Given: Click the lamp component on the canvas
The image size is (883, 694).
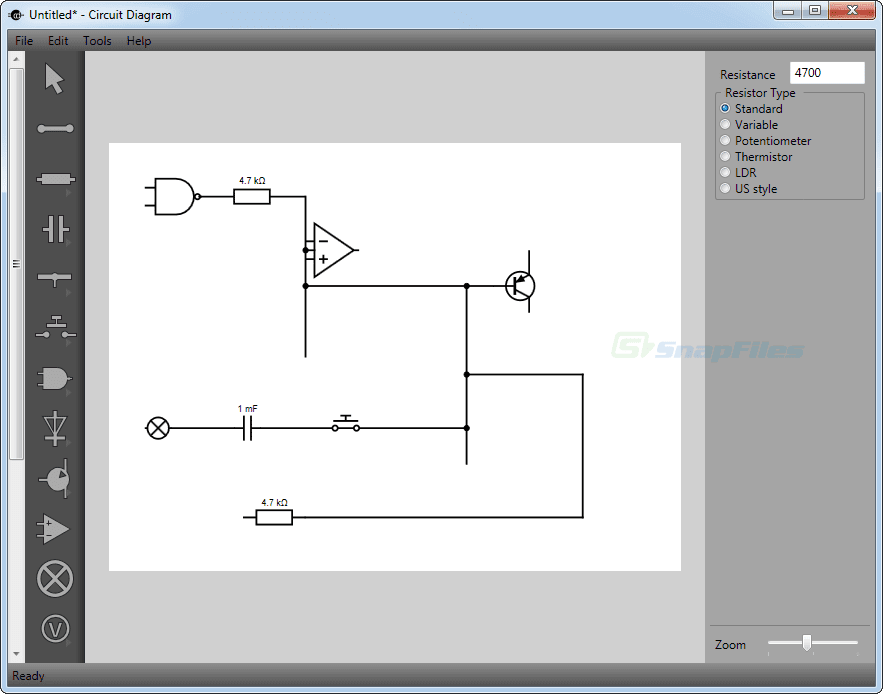Looking at the screenshot, I should (158, 428).
